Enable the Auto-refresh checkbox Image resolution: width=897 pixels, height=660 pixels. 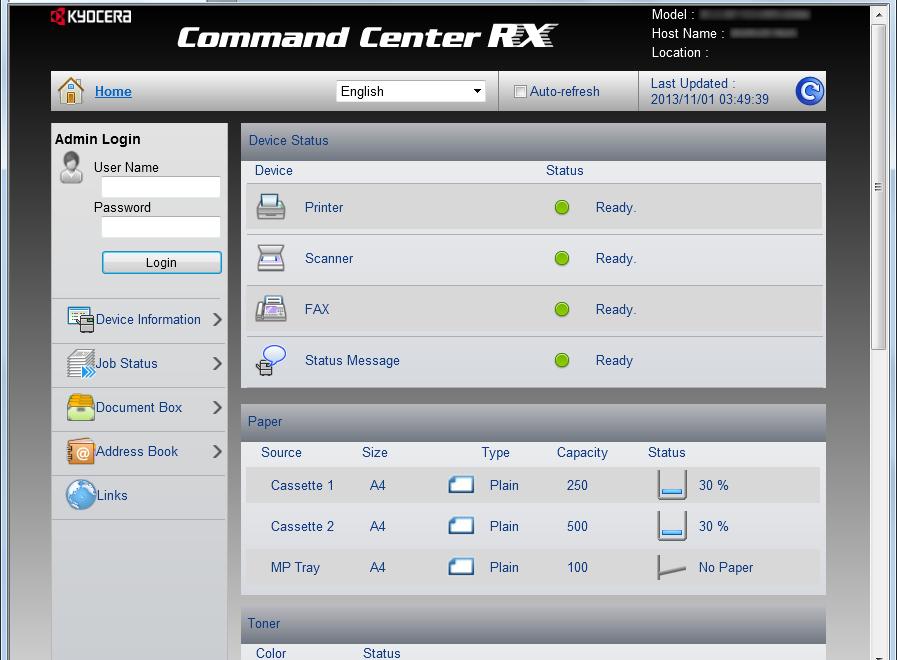520,92
